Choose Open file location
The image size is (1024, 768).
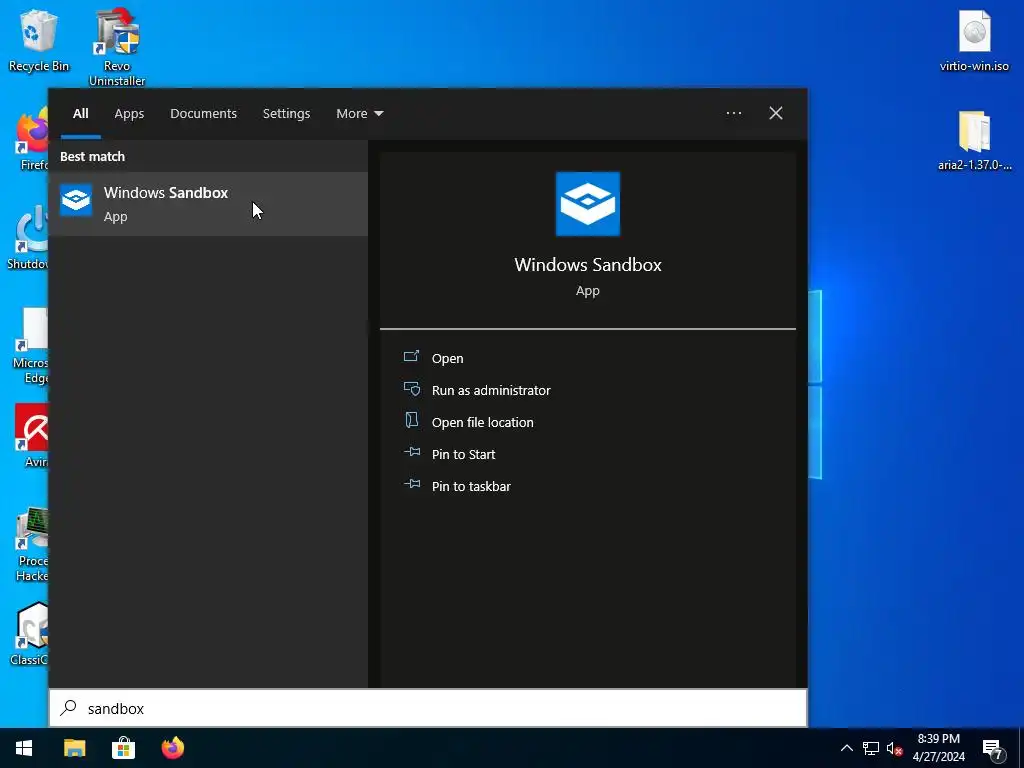[x=483, y=423]
